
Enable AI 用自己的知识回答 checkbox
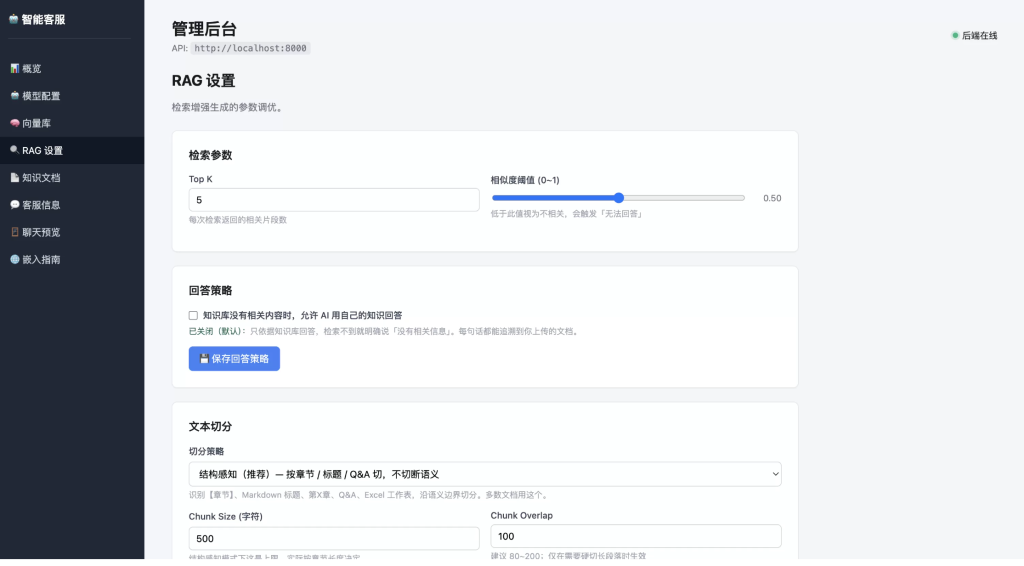193,315
